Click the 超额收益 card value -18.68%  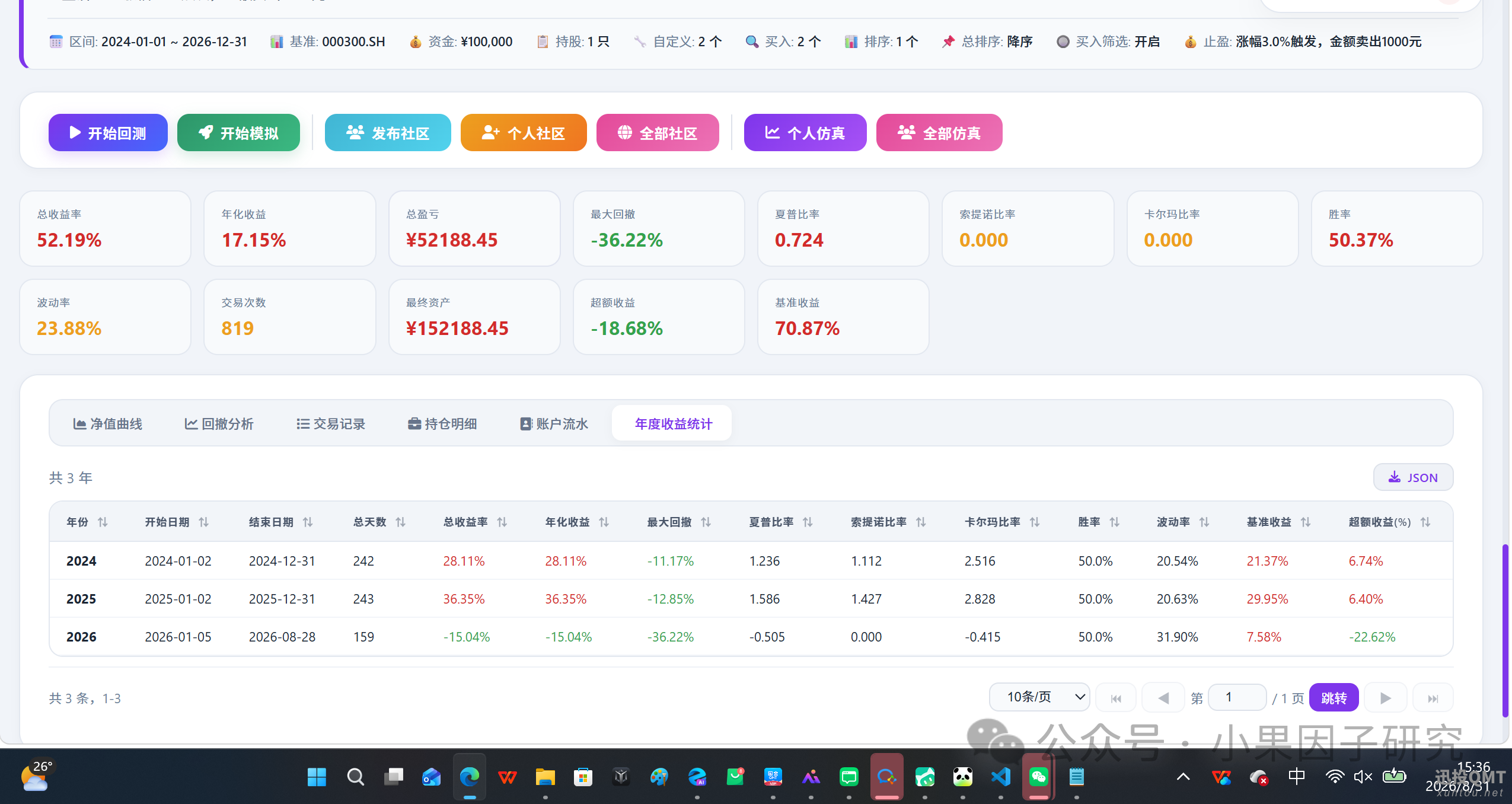(x=627, y=328)
